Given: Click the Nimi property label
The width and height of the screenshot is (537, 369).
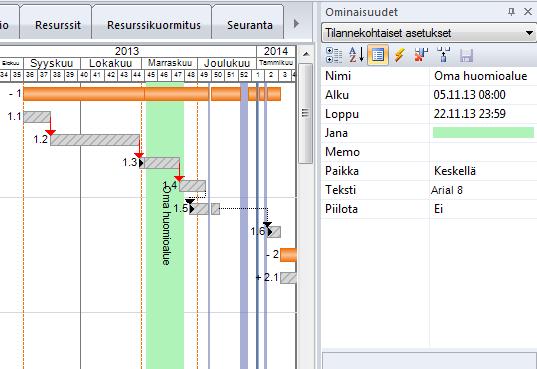Looking at the screenshot, I should (338, 76).
